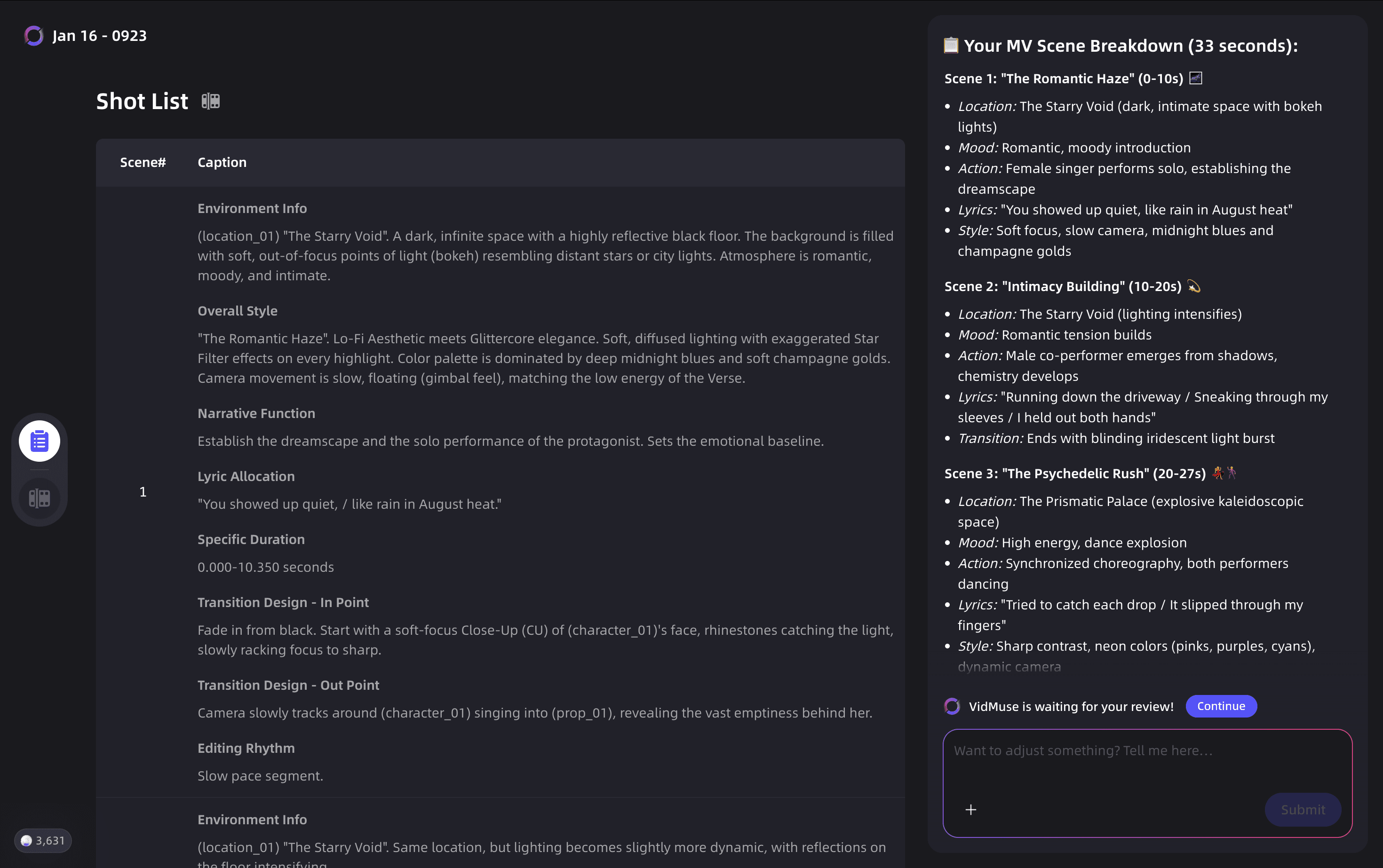Screen dimensions: 1383x868
Task: Click the plus icon inside the feedback box
Action: (971, 809)
